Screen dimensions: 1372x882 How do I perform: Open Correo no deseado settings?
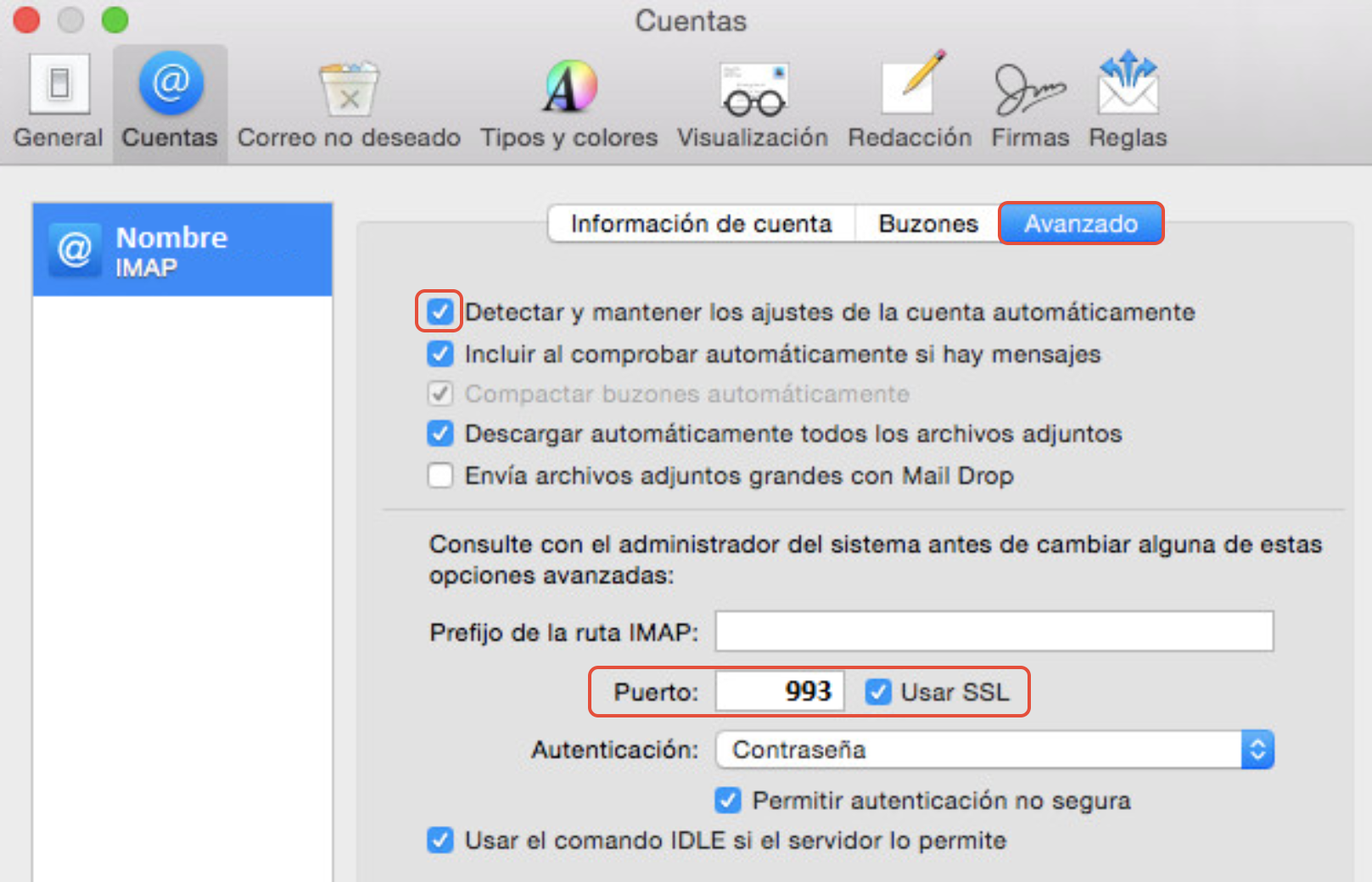point(349,100)
